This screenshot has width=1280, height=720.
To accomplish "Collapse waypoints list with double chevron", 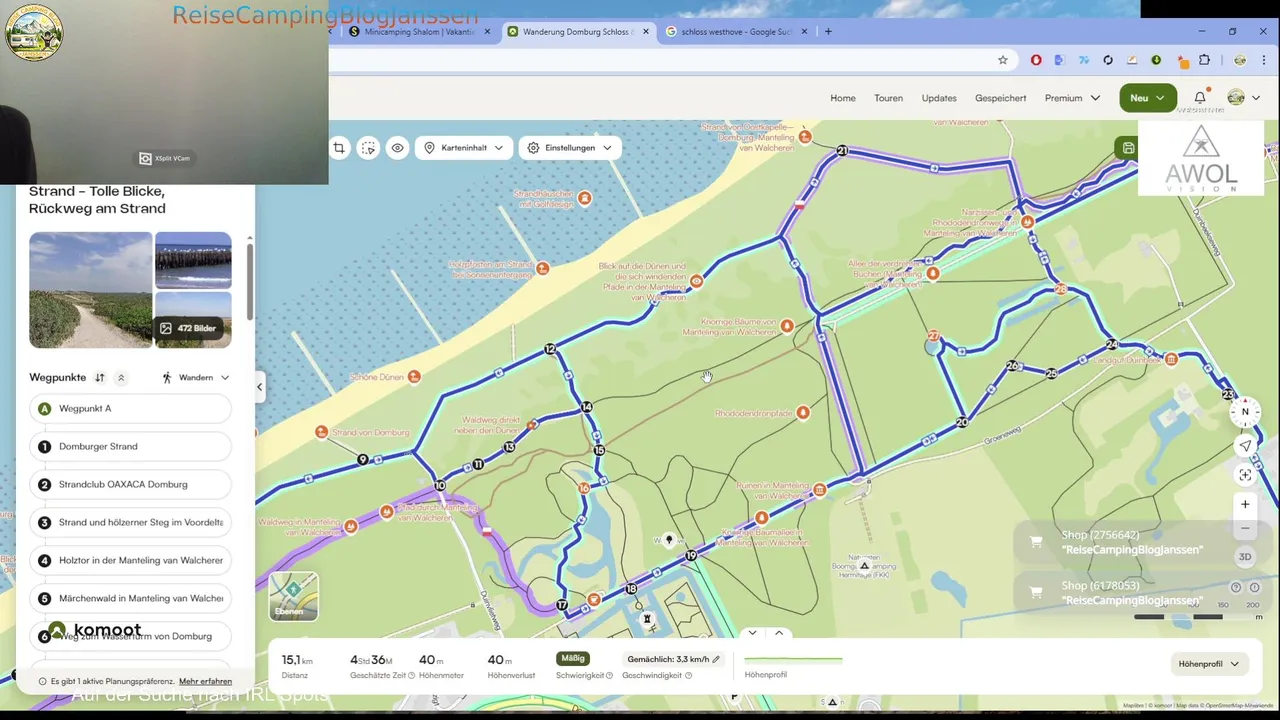I will coord(121,378).
